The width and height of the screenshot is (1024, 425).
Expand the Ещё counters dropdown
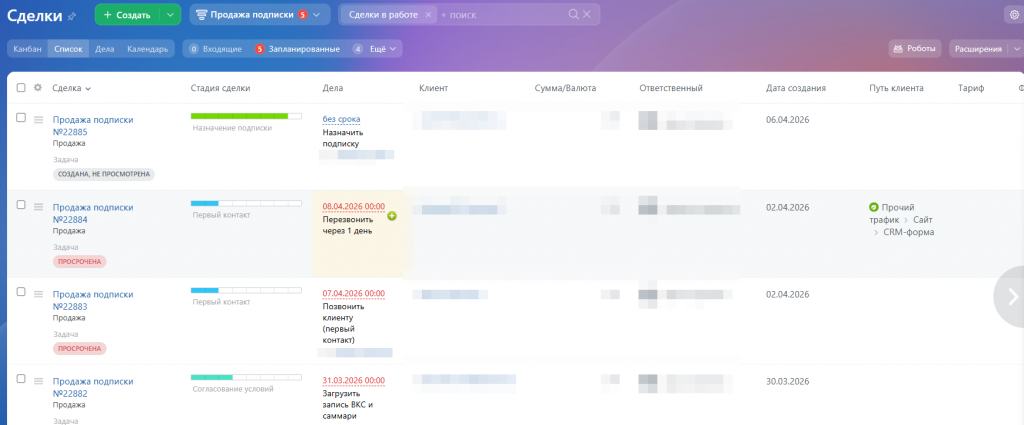(393, 48)
